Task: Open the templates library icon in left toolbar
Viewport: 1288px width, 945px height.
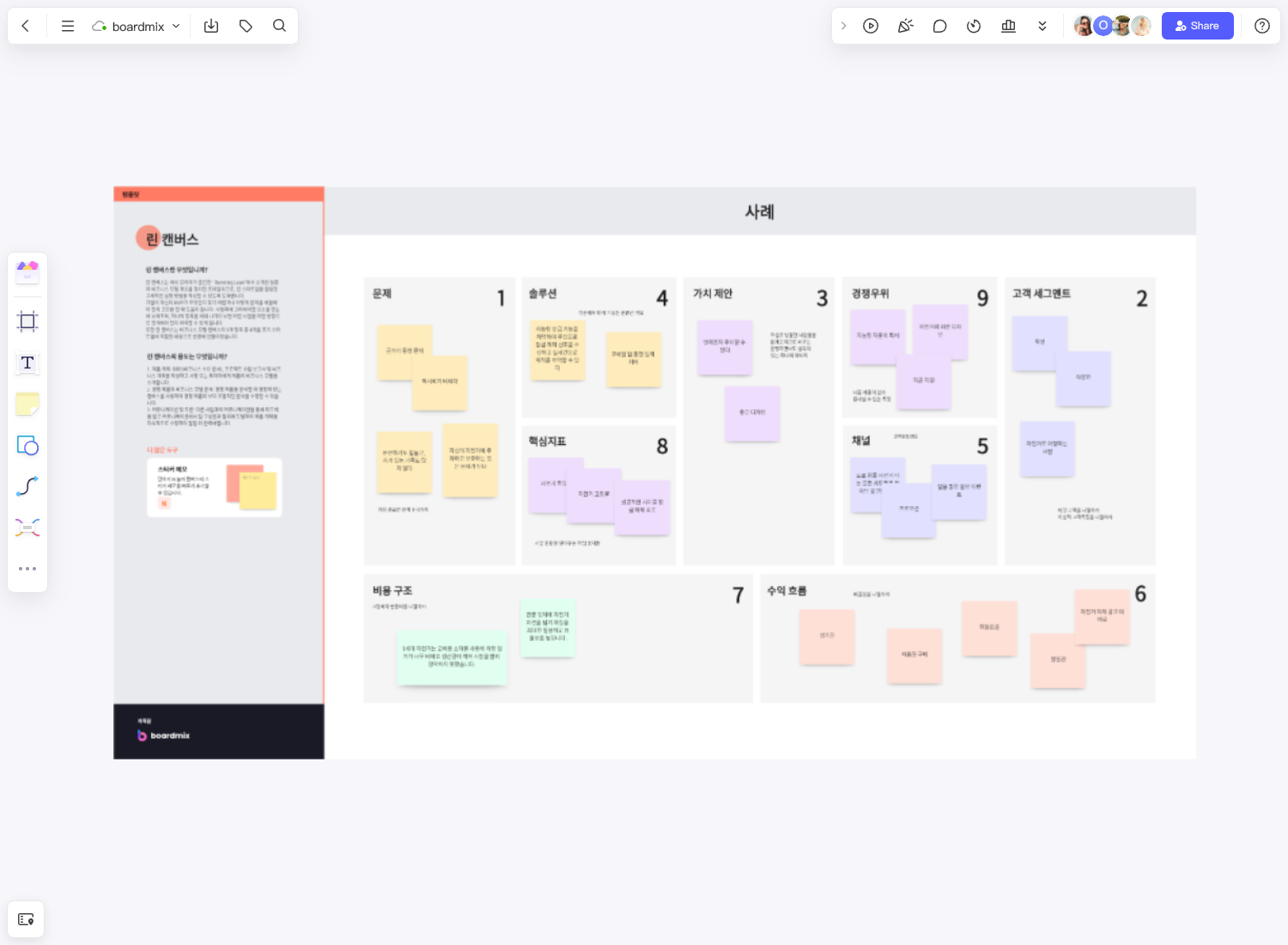Action: (27, 272)
